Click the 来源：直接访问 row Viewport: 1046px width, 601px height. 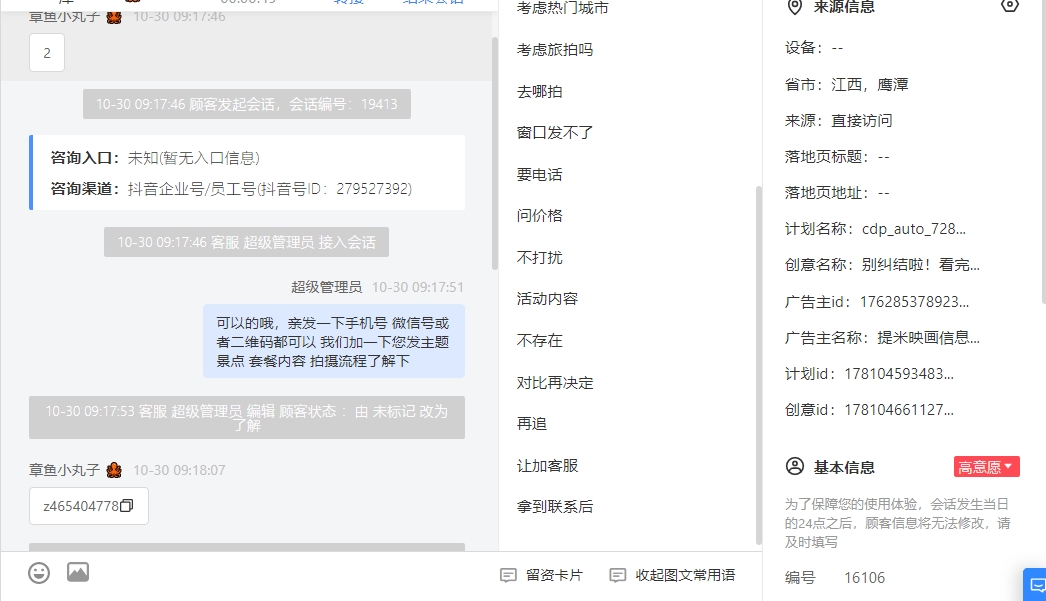pos(839,121)
